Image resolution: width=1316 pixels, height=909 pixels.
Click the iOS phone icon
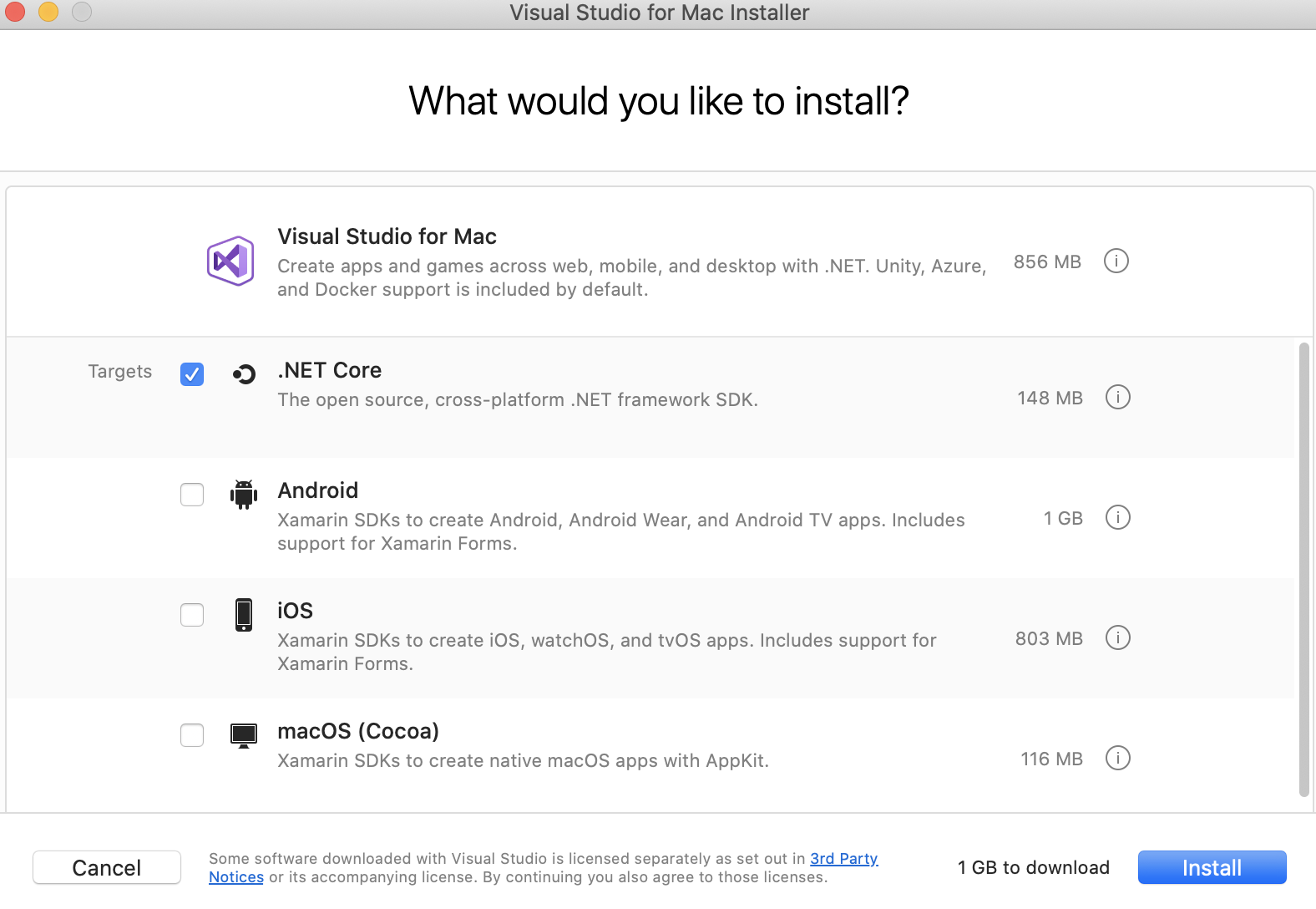(x=244, y=615)
